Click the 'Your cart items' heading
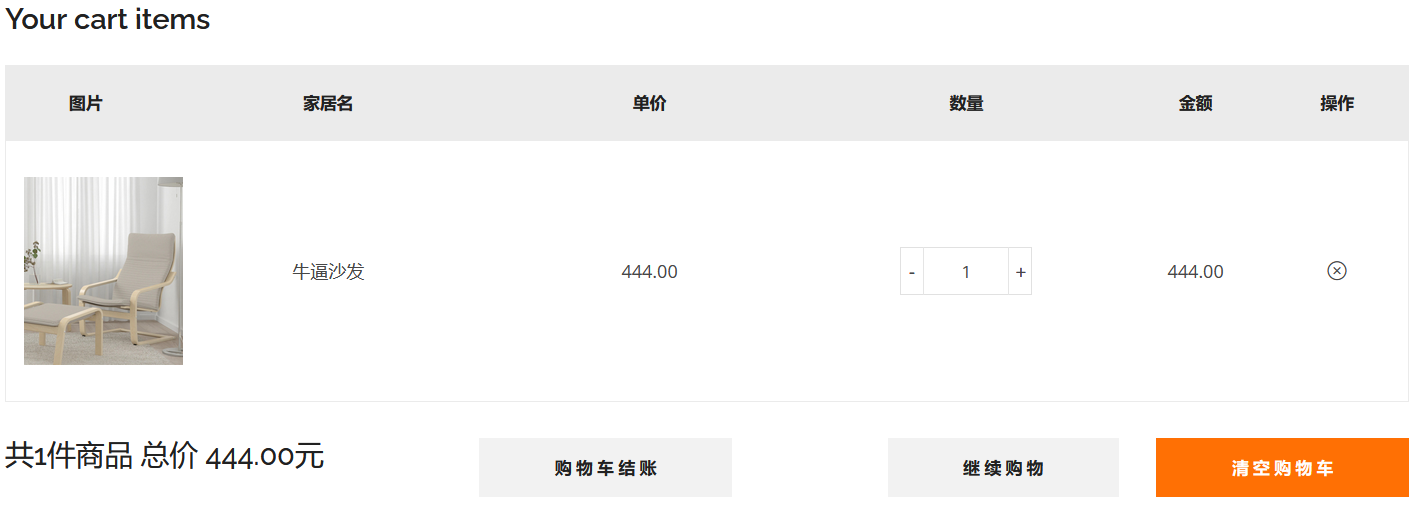 click(108, 20)
